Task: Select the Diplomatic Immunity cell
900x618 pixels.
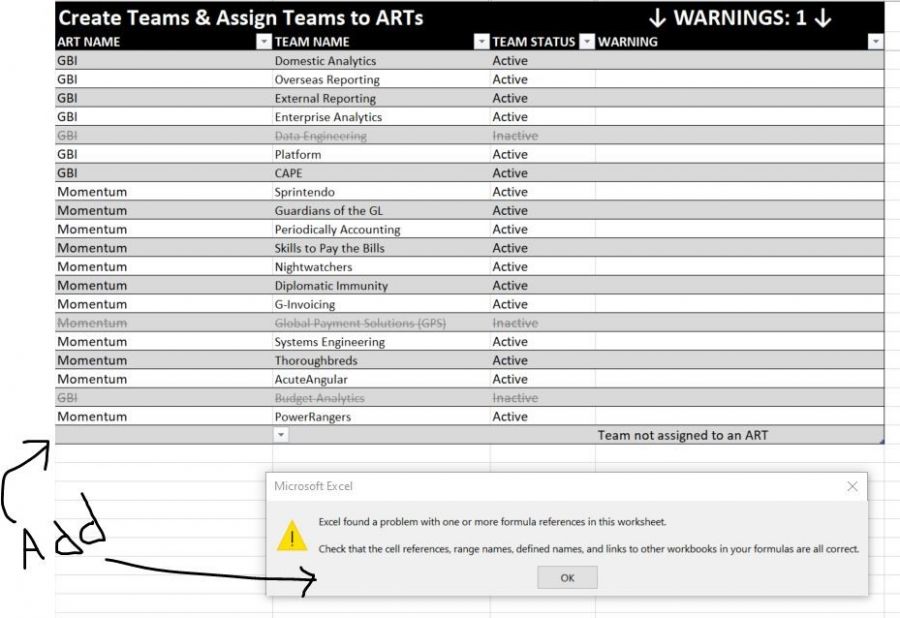Action: (381, 285)
